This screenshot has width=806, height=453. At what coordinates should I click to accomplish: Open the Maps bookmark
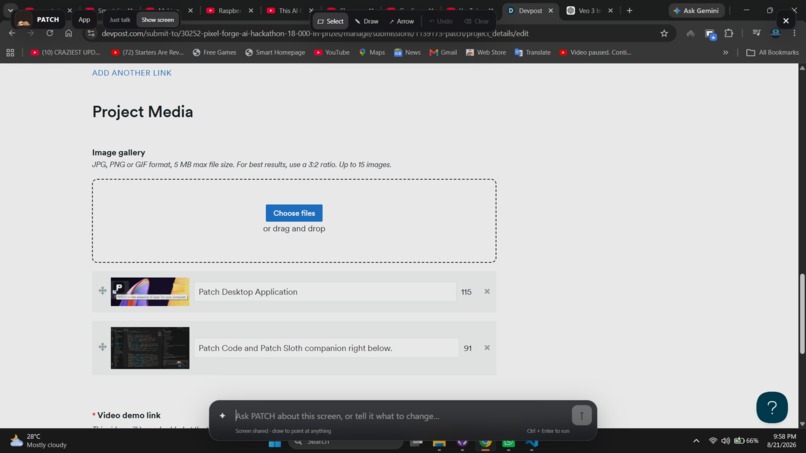point(372,52)
